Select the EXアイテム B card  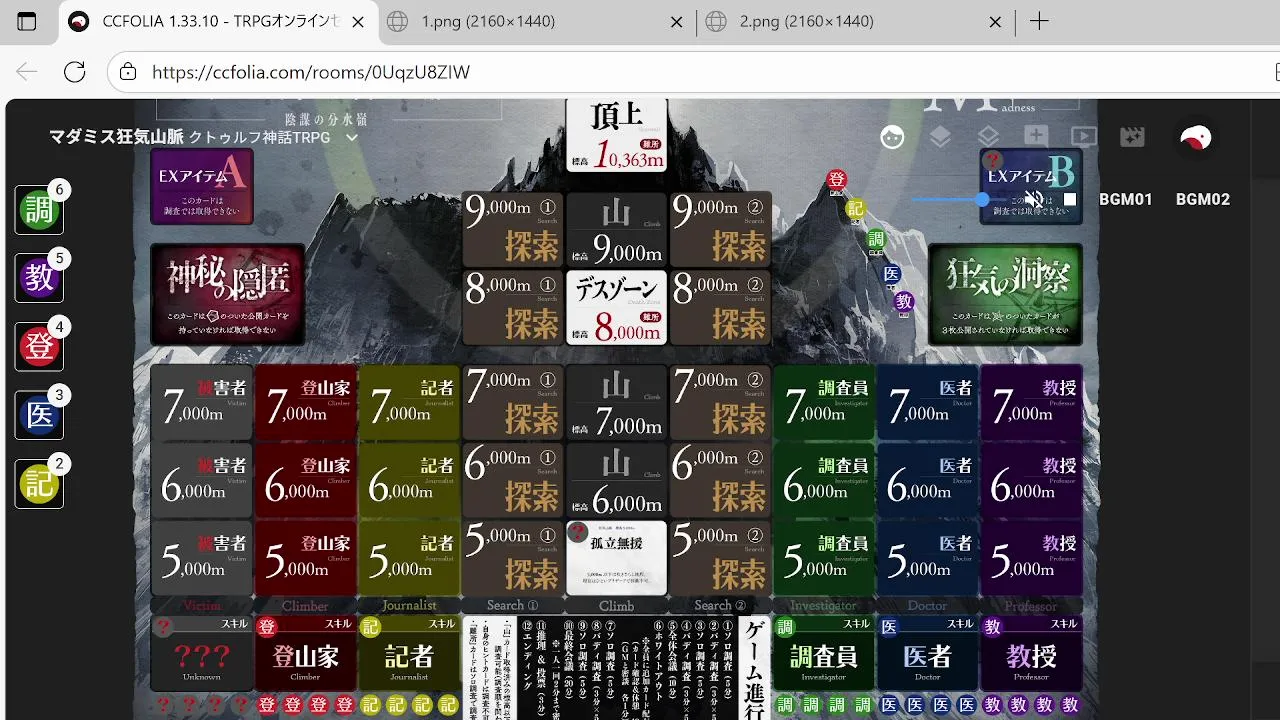click(x=1031, y=187)
